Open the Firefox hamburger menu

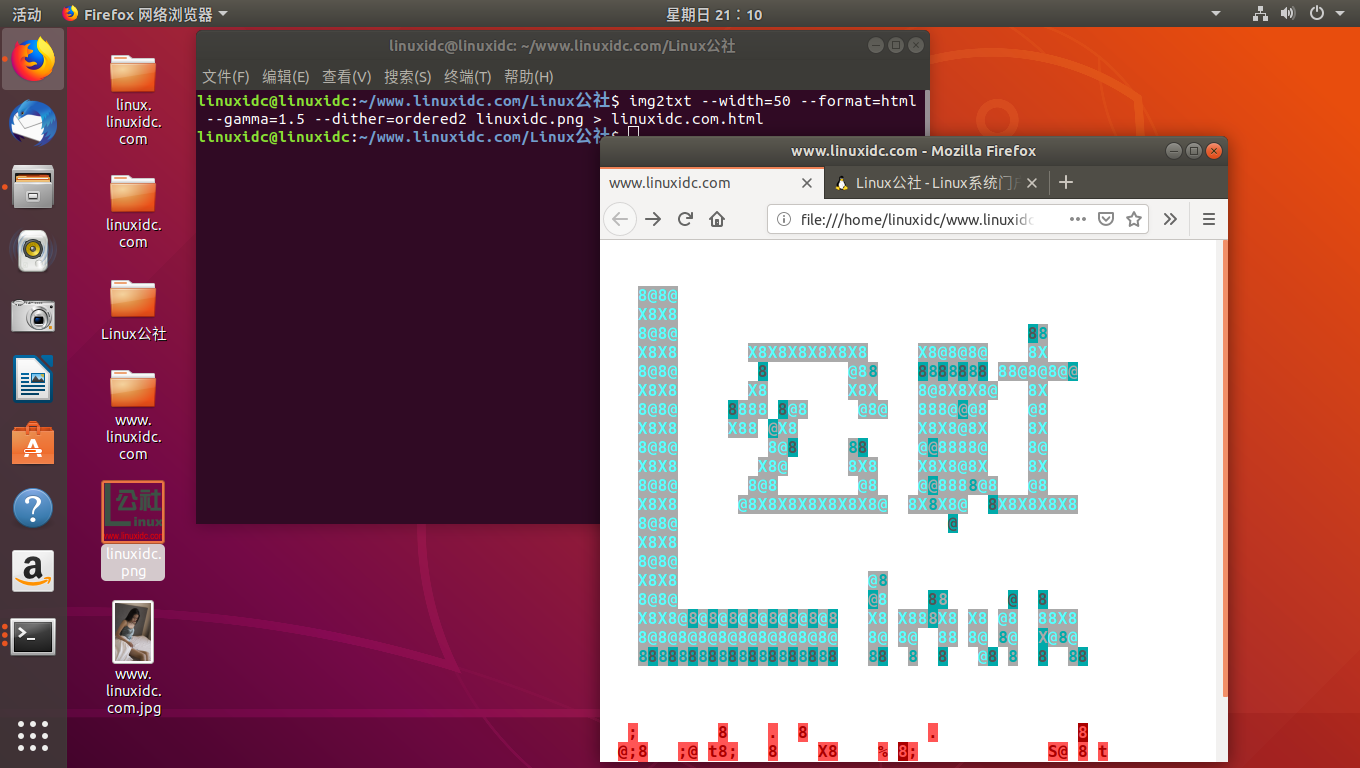coord(1208,219)
